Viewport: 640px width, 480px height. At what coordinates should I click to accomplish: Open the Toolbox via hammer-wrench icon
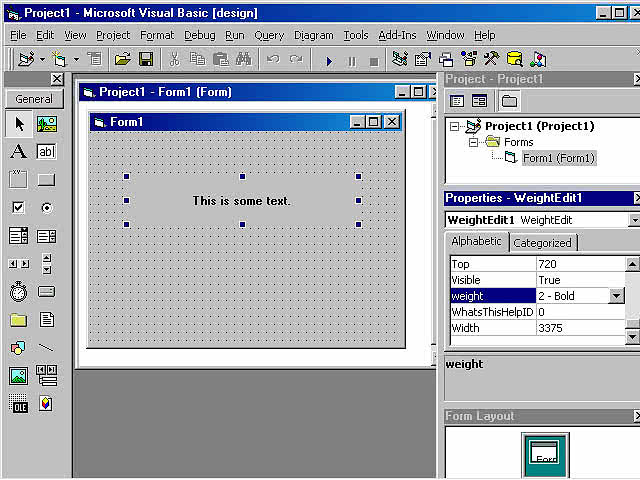[492, 60]
